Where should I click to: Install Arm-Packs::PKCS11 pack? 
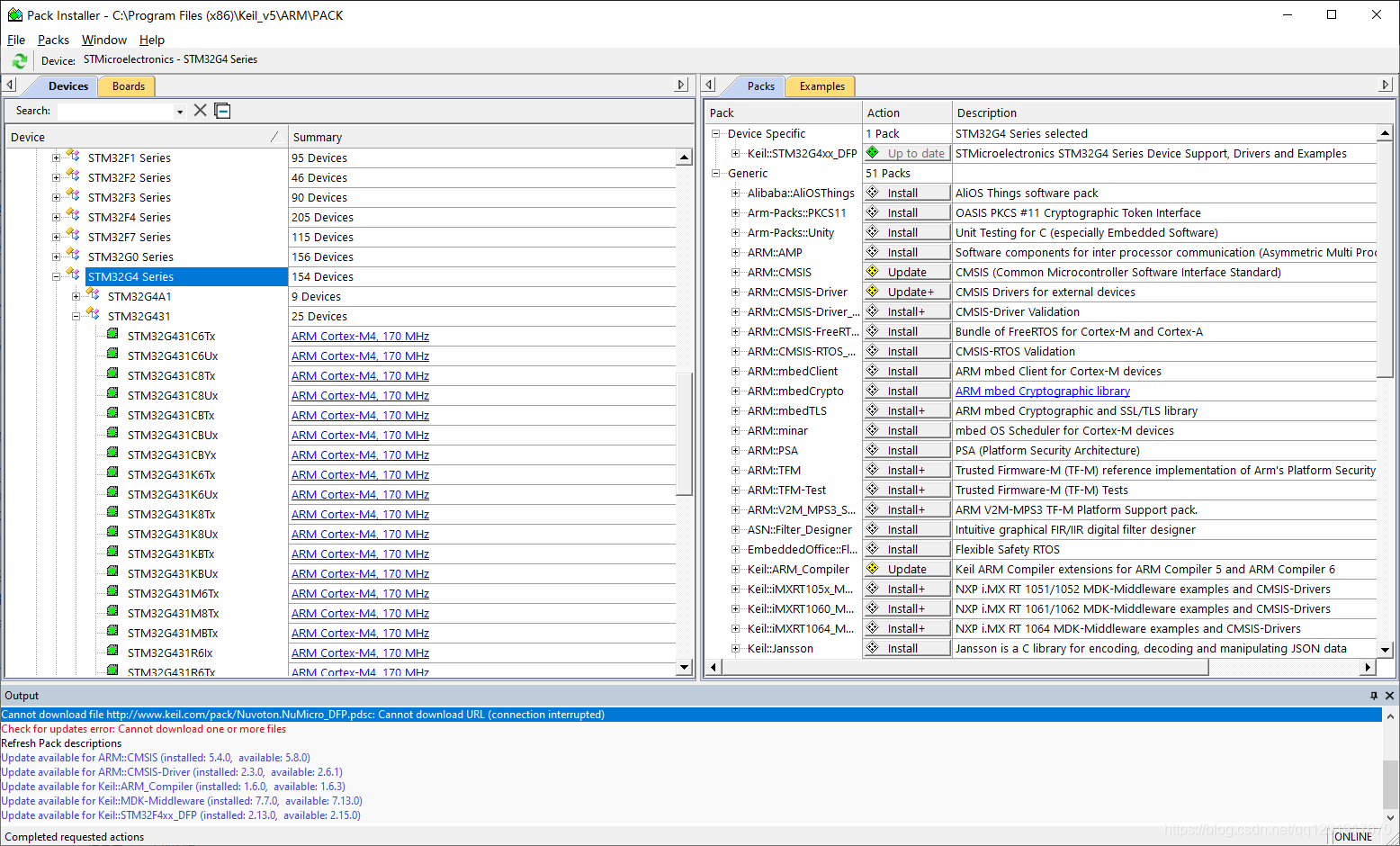point(907,212)
